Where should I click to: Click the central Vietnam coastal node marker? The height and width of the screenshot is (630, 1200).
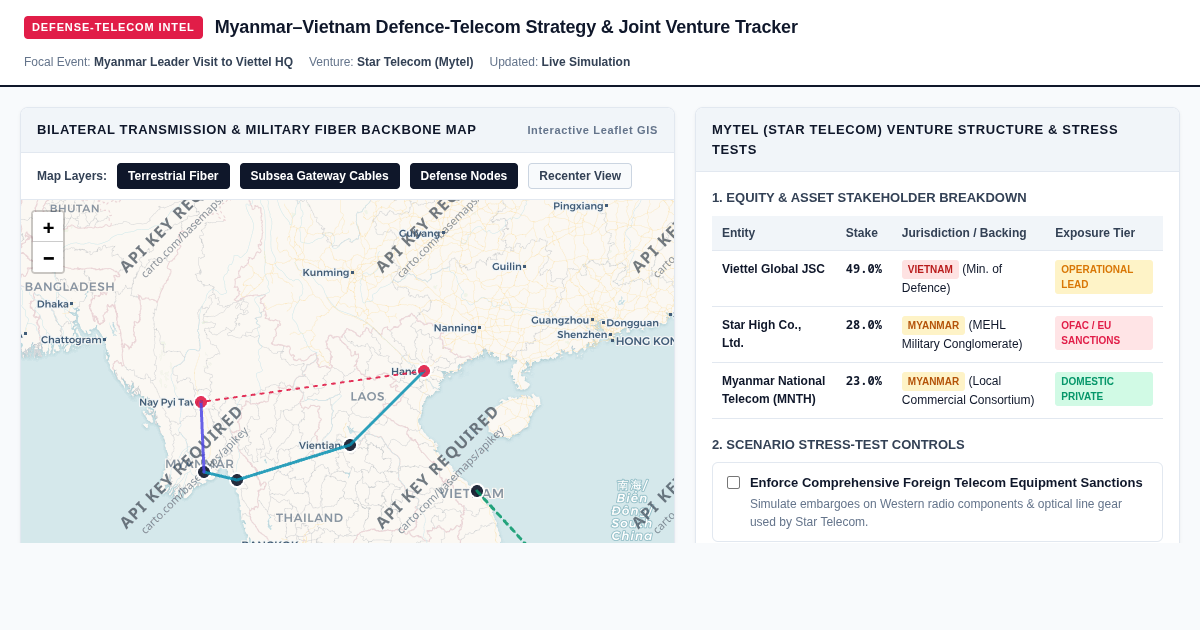pos(477,491)
